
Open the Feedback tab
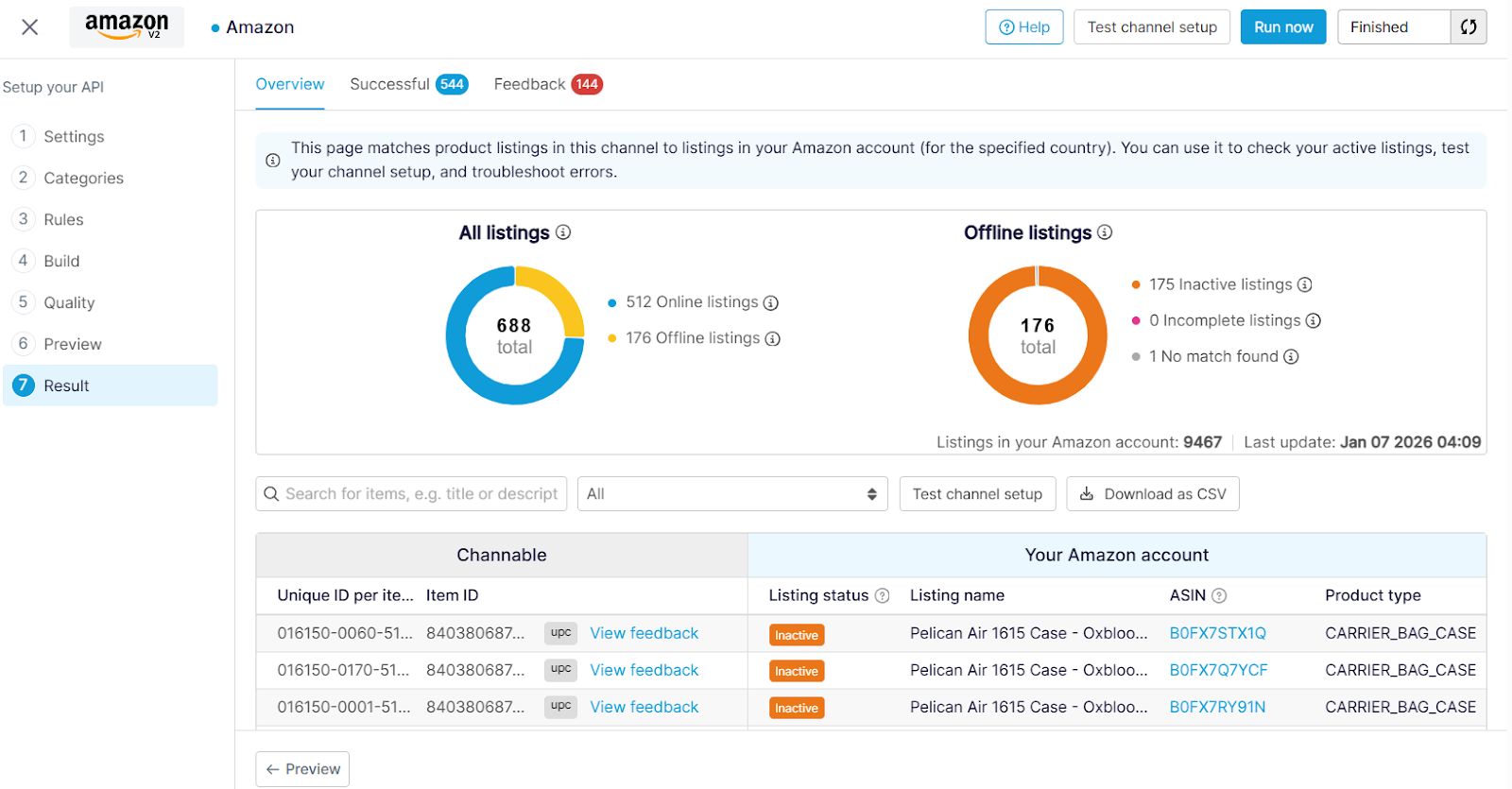tap(547, 84)
